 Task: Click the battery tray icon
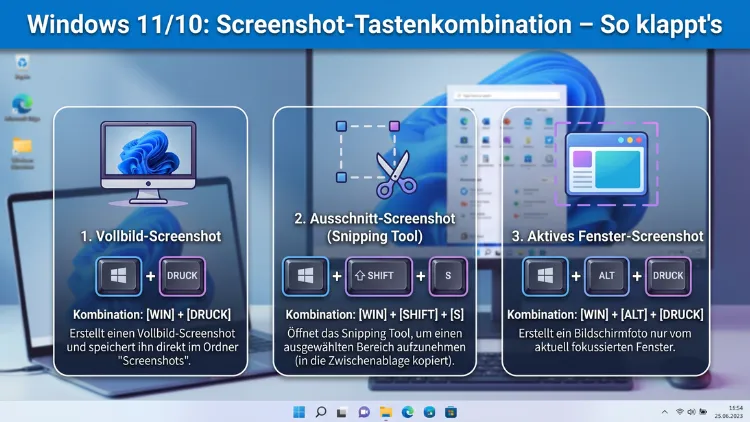pyautogui.click(x=703, y=412)
